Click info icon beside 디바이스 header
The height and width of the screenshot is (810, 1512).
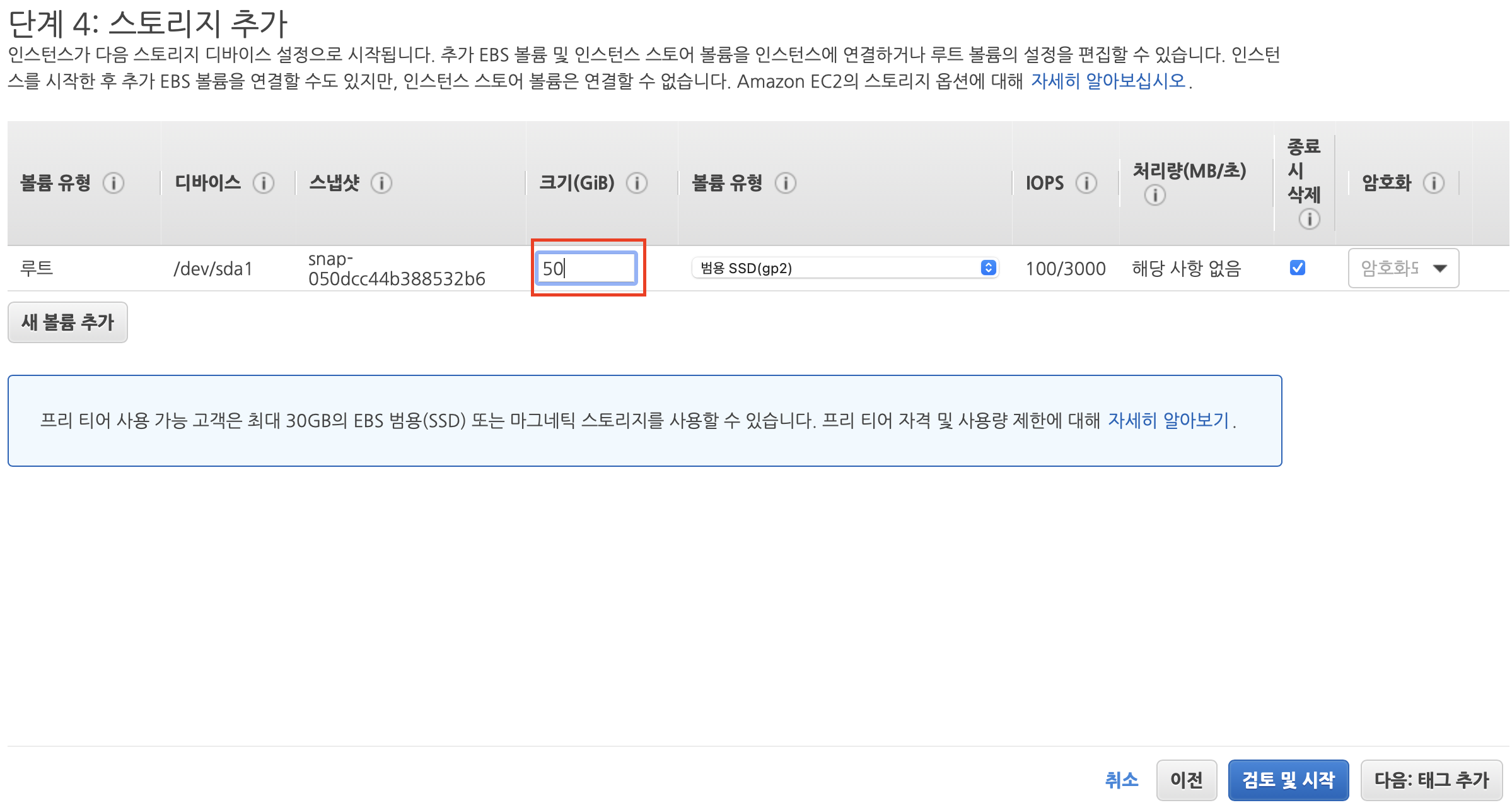pyautogui.click(x=264, y=183)
